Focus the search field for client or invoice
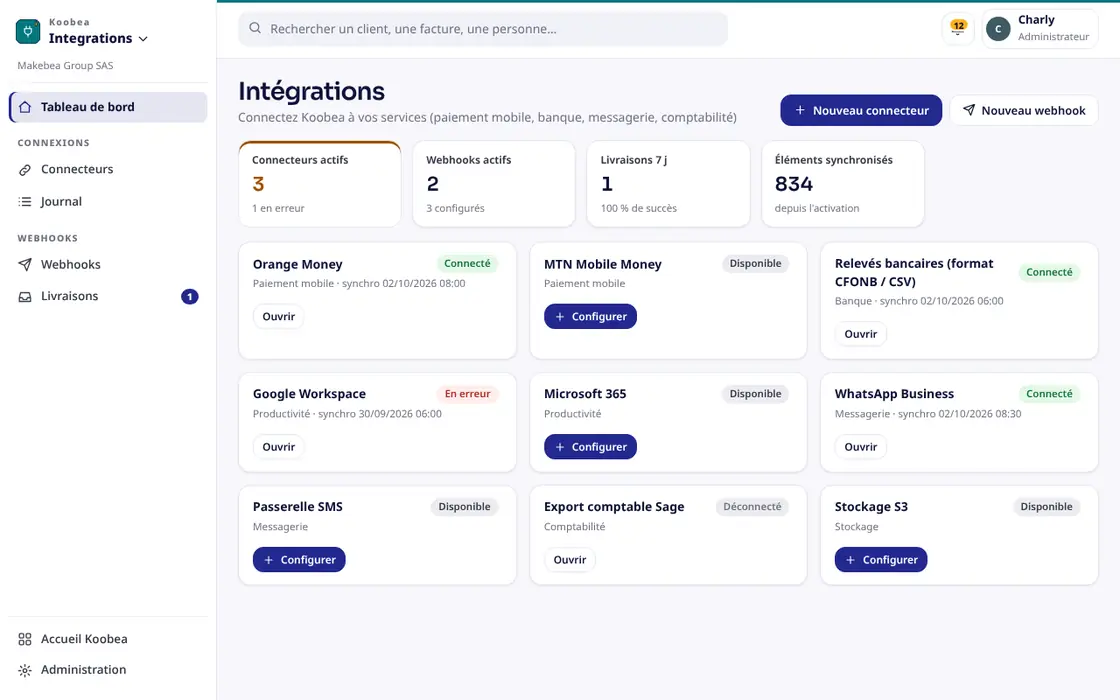The image size is (1120, 700). (483, 29)
